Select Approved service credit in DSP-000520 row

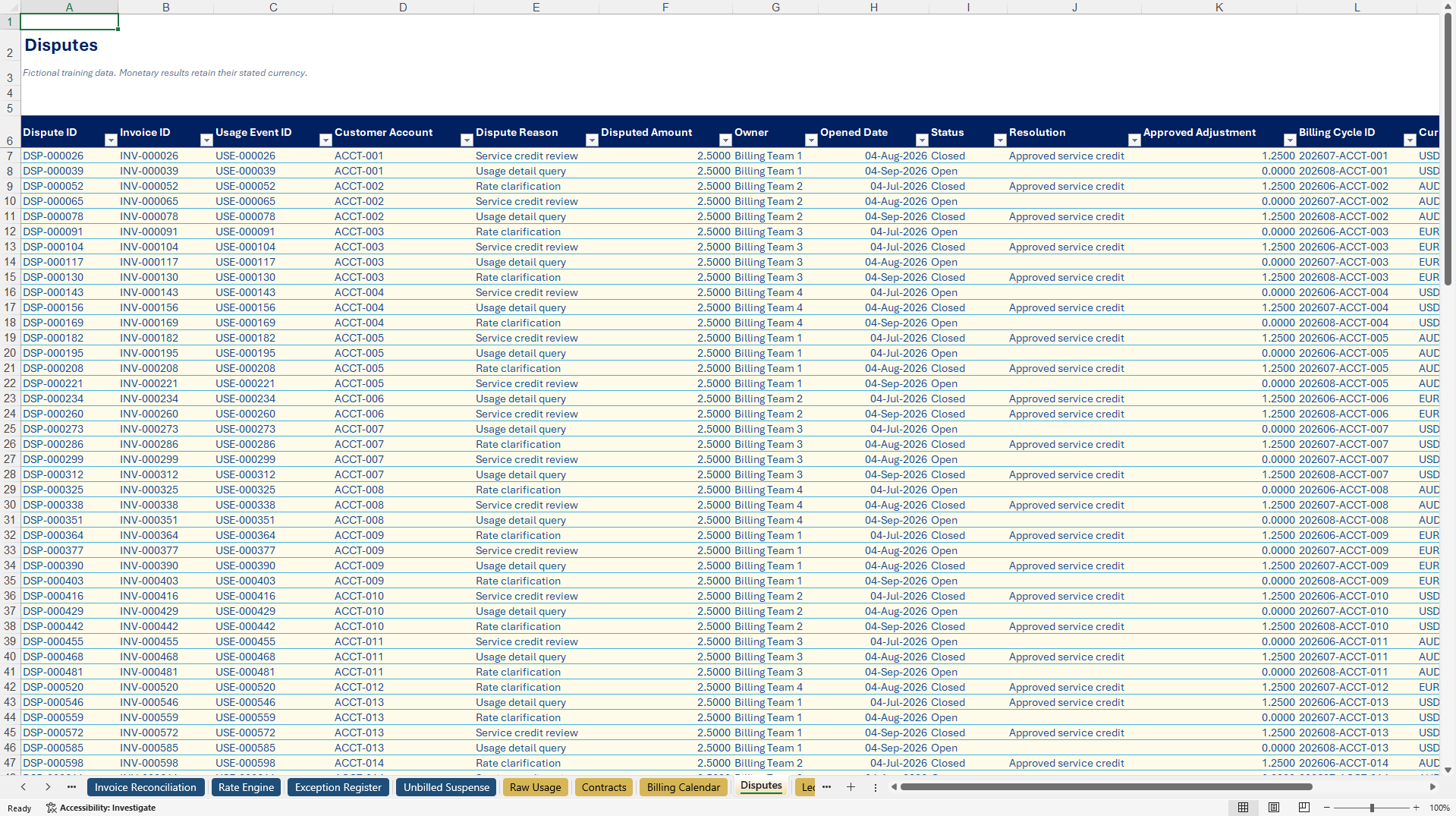tap(1074, 687)
